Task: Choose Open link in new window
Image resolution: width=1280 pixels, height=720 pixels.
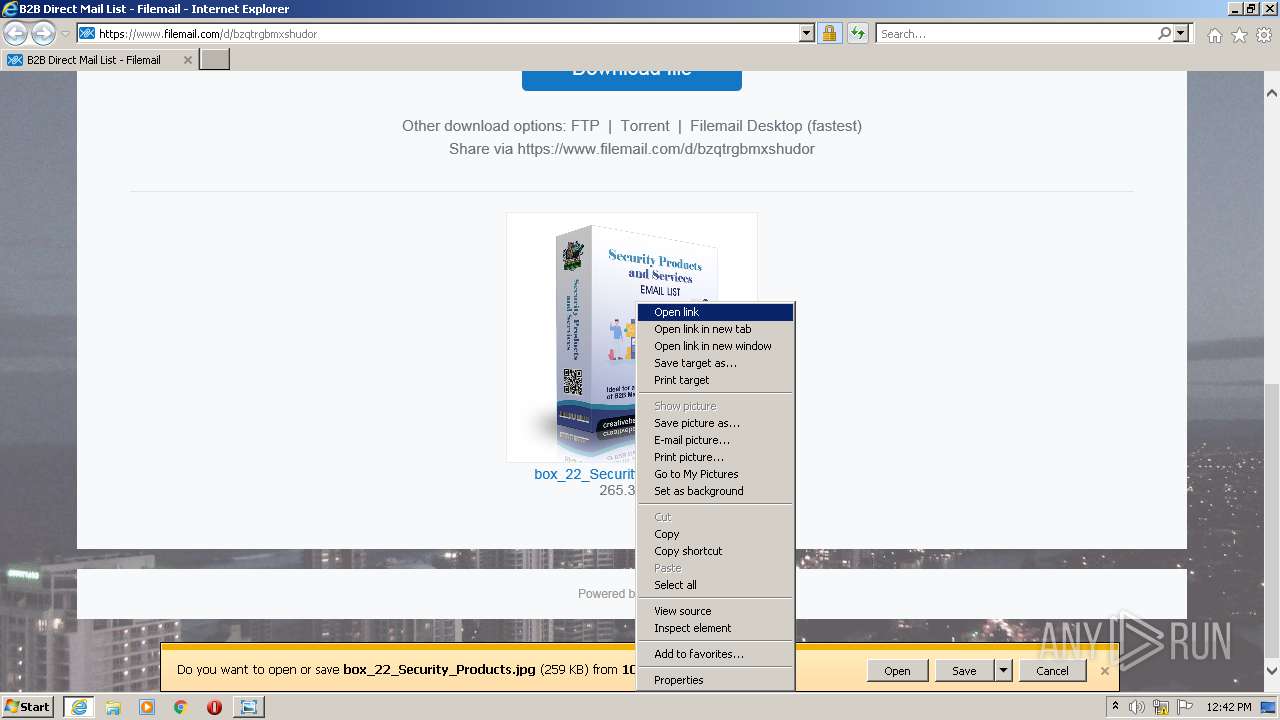Action: point(716,346)
